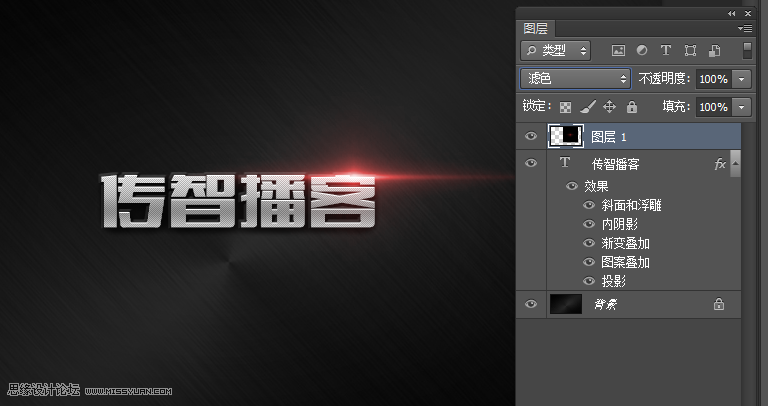The width and height of the screenshot is (768, 406).
Task: Select the 图层 1 layer name
Action: coord(609,137)
